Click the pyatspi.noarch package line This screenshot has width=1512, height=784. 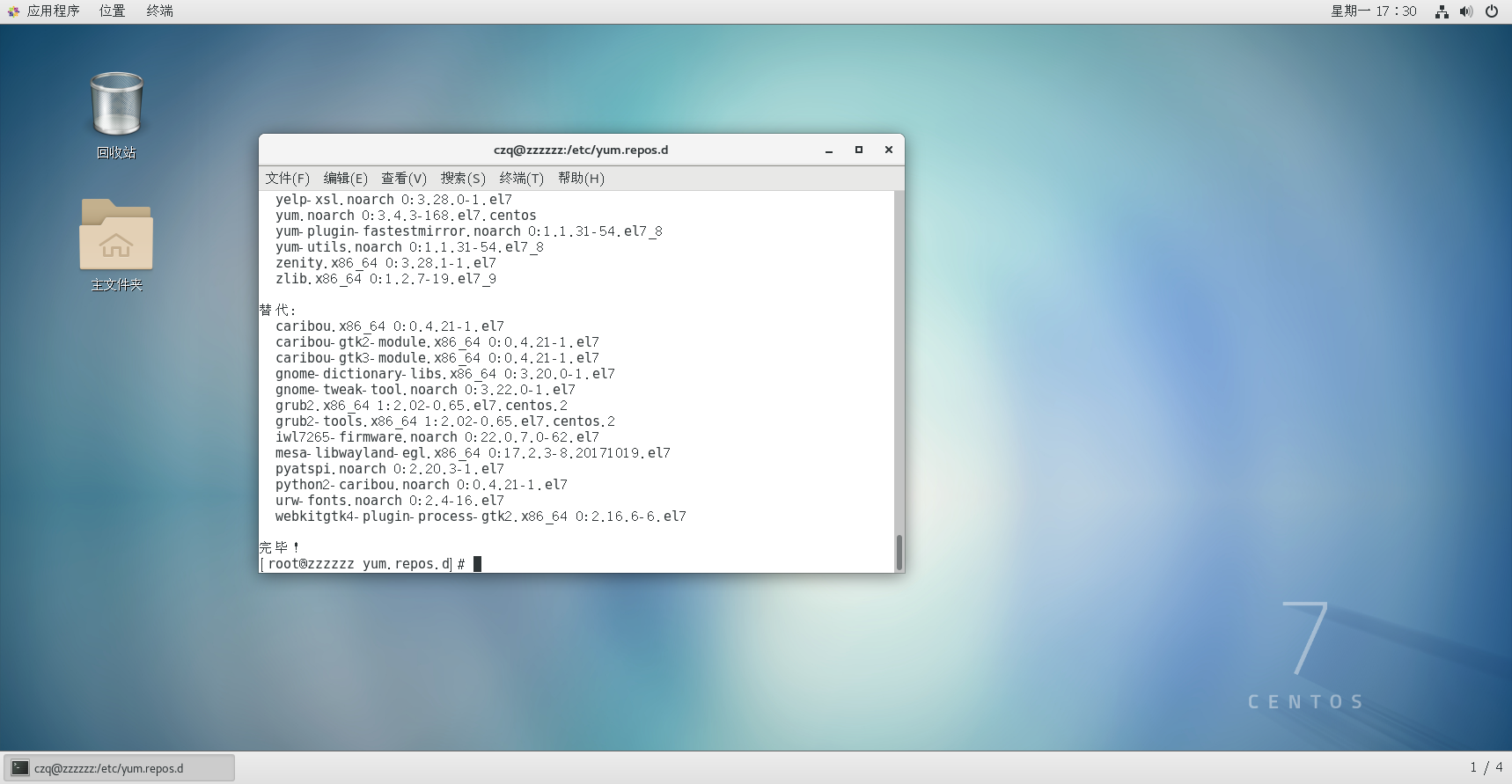(x=390, y=469)
